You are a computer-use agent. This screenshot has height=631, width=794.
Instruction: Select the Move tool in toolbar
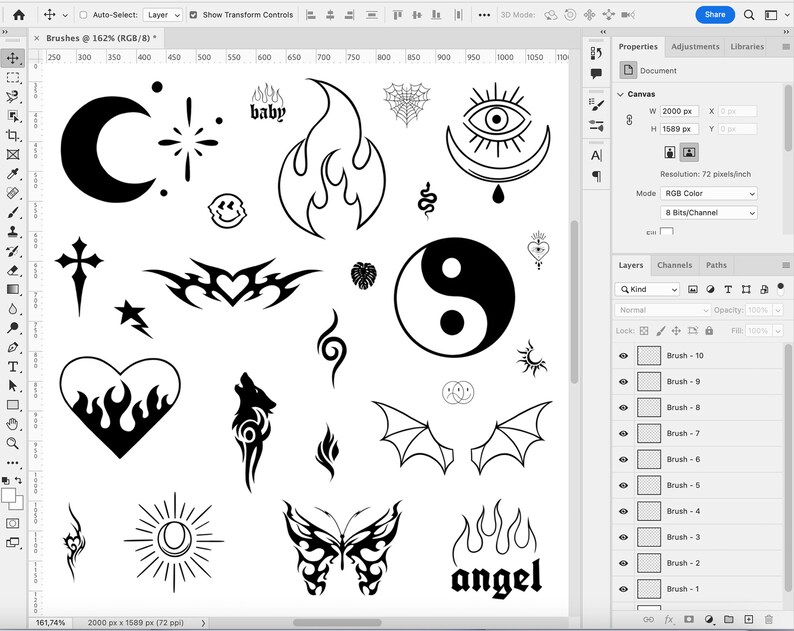click(x=13, y=58)
